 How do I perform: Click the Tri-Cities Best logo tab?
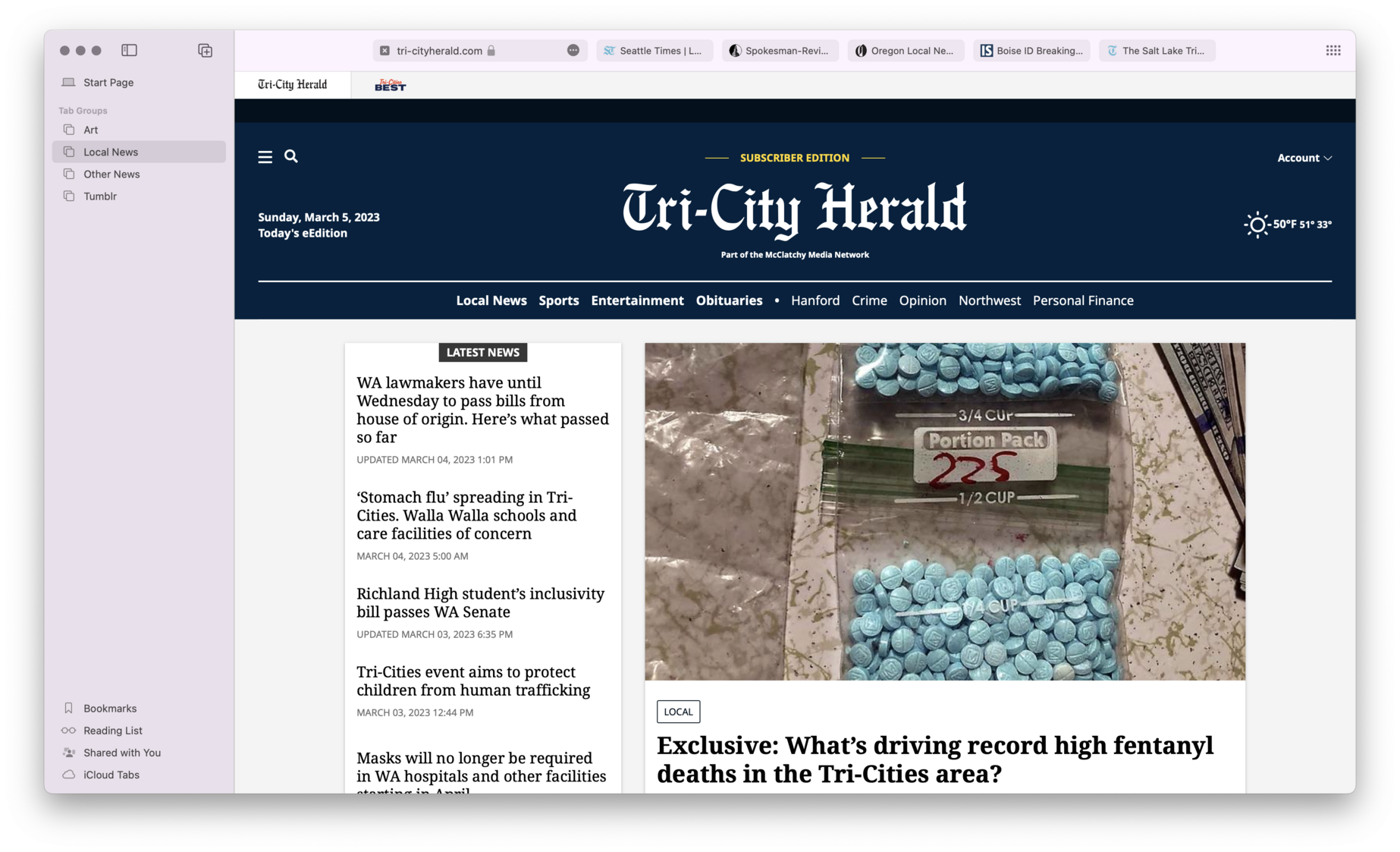pyautogui.click(x=391, y=85)
